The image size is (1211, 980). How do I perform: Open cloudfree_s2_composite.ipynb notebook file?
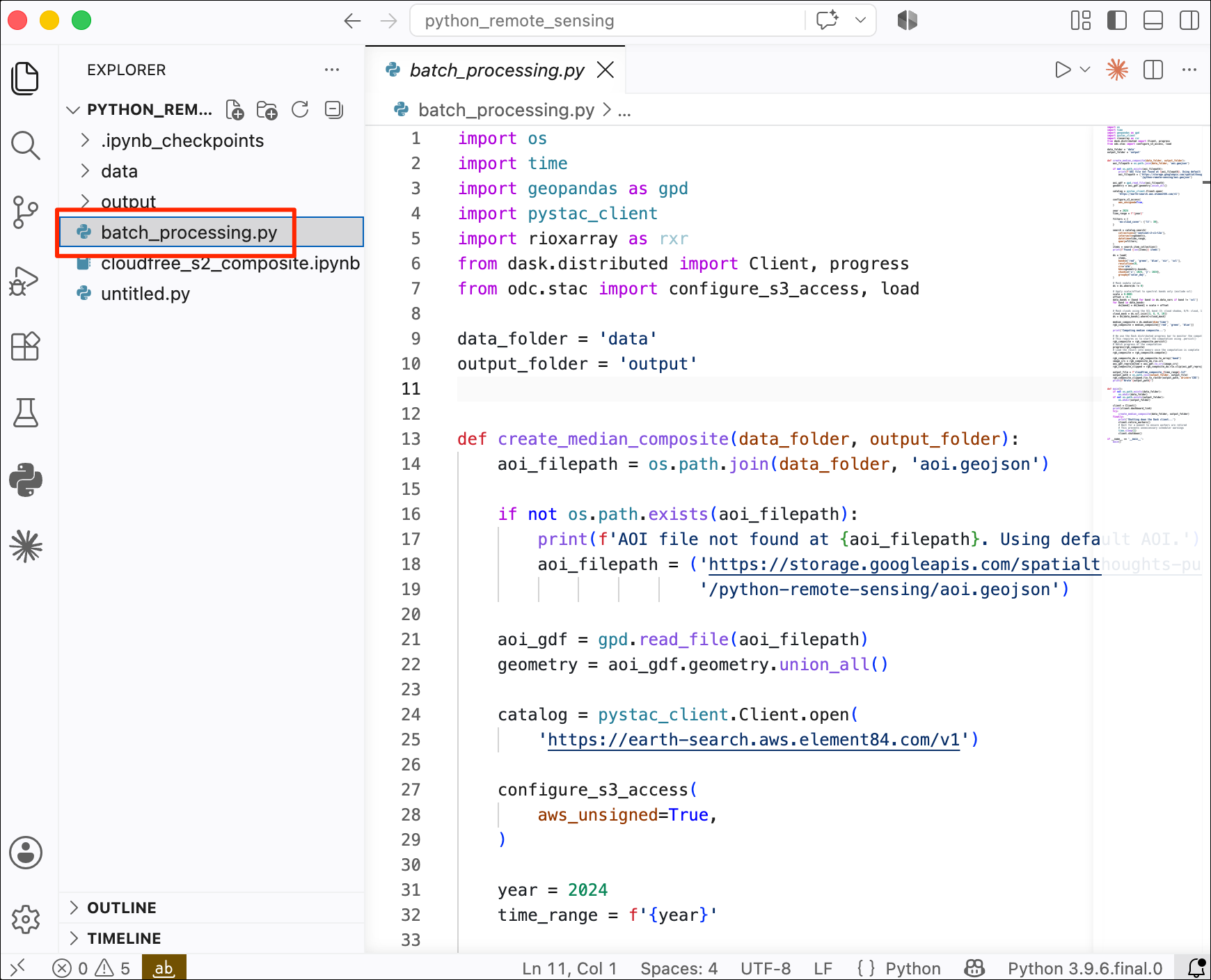212,263
